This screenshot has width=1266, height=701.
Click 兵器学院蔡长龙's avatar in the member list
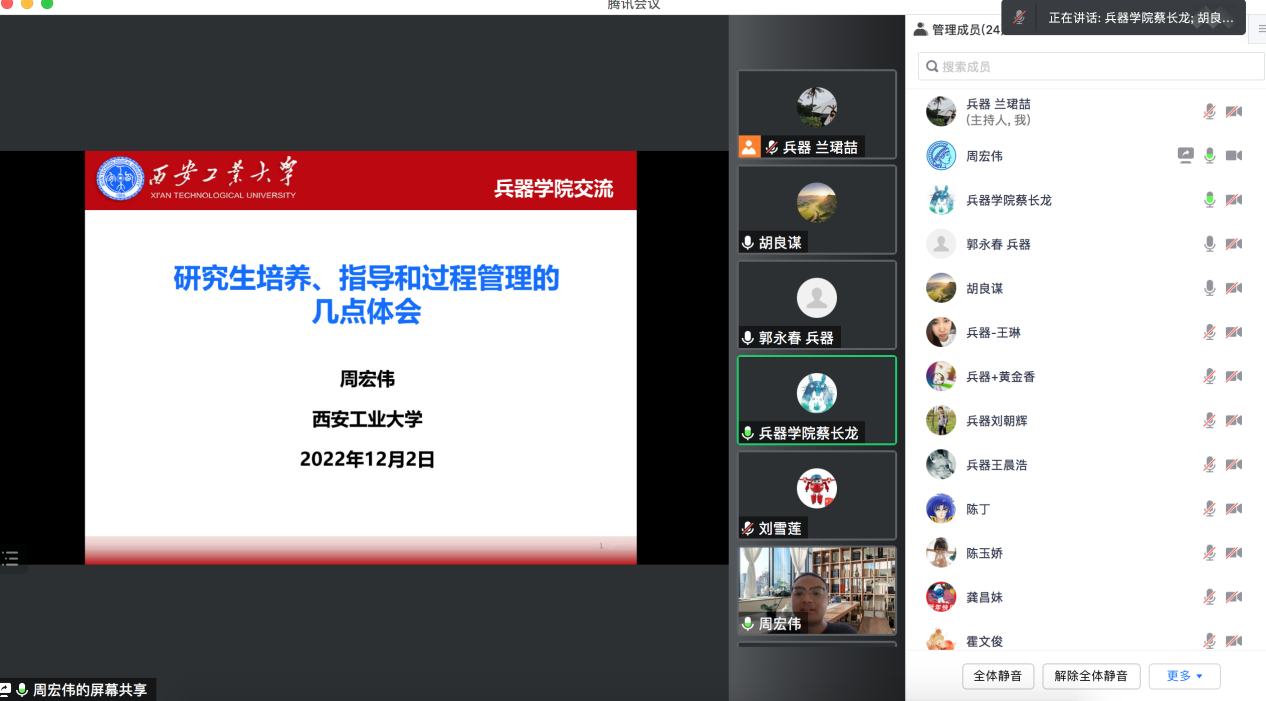(941, 200)
